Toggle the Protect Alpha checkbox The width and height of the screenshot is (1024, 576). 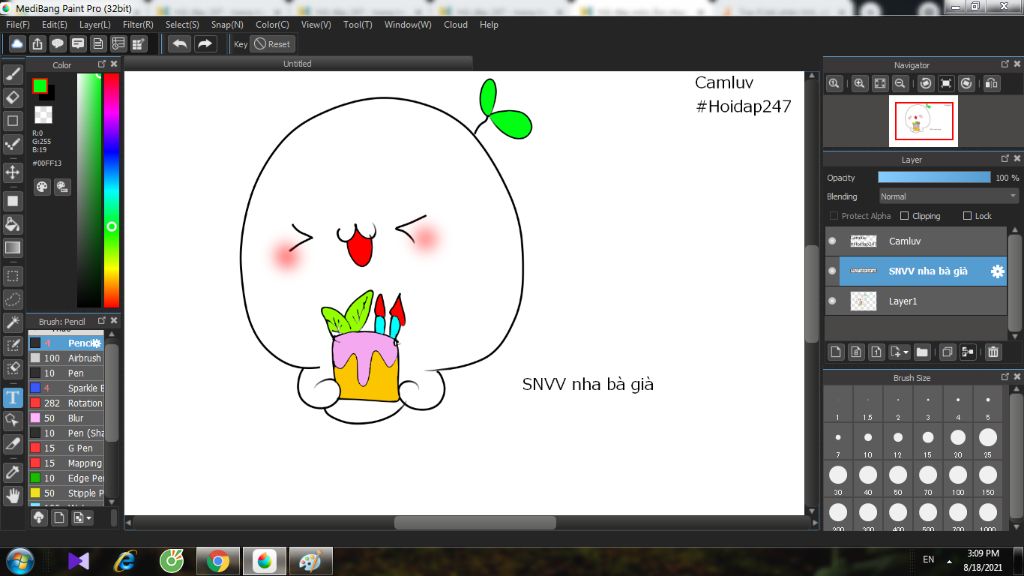833,216
